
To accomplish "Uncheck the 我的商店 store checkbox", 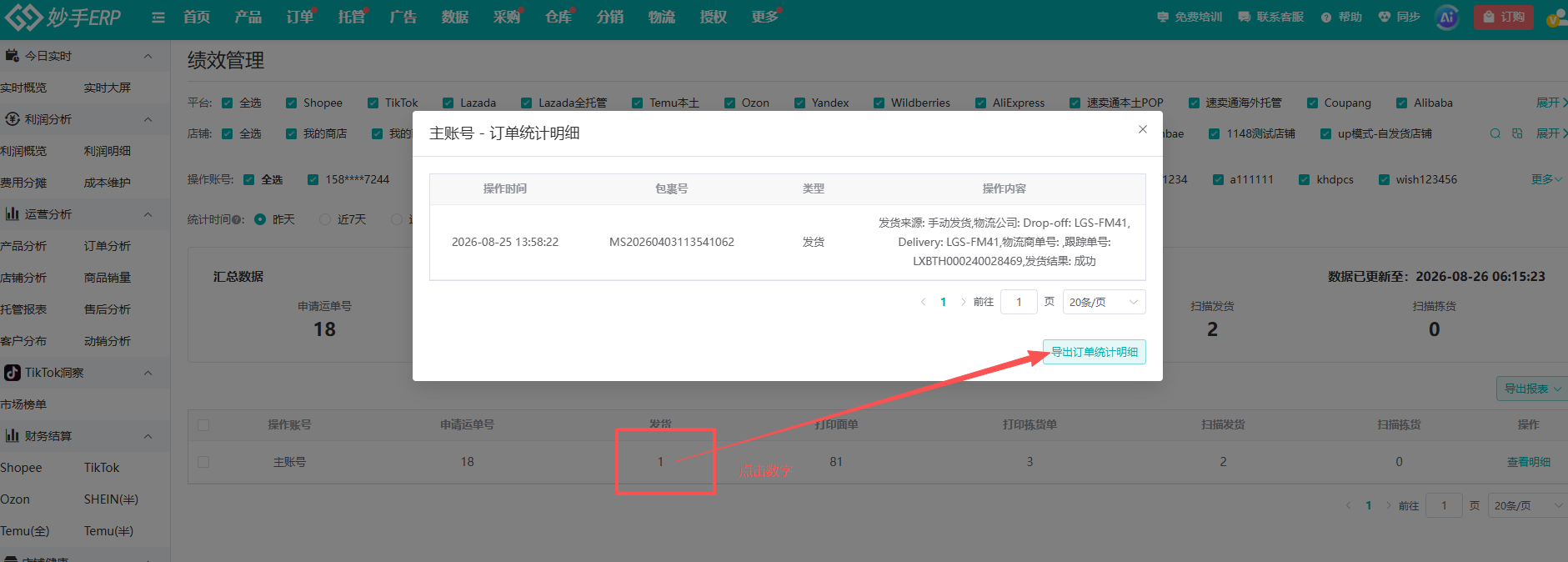I will coord(291,133).
